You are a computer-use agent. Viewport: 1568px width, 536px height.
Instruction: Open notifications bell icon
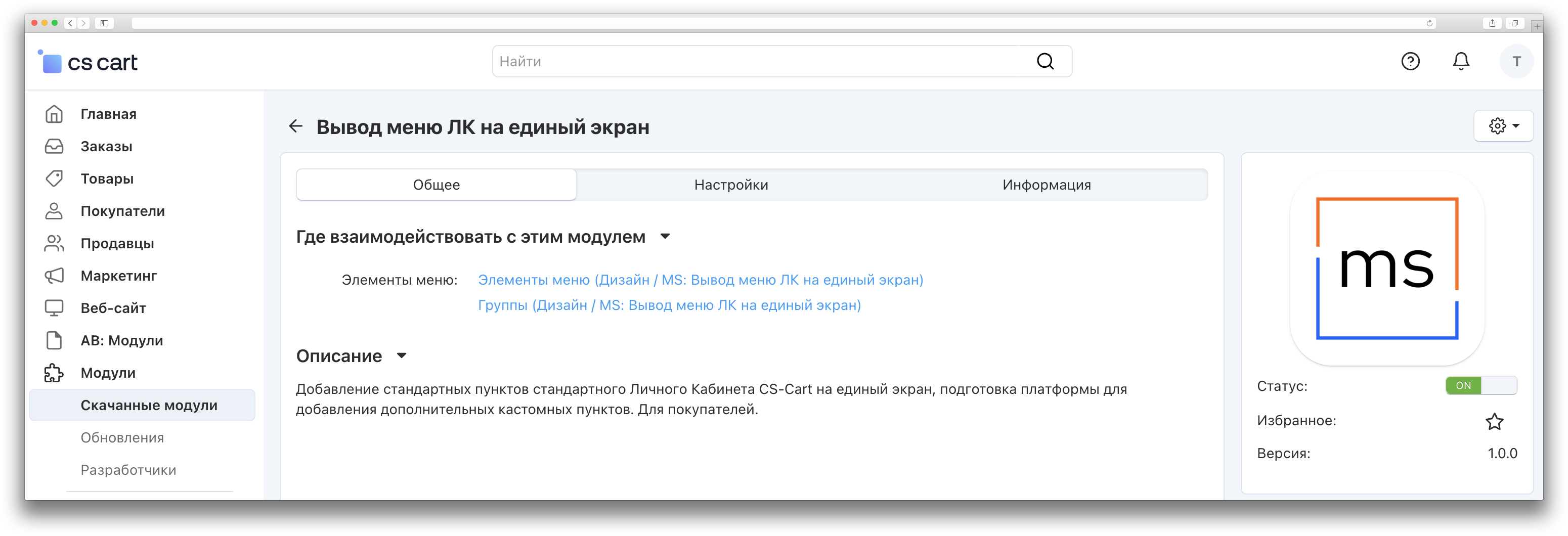(x=1461, y=62)
